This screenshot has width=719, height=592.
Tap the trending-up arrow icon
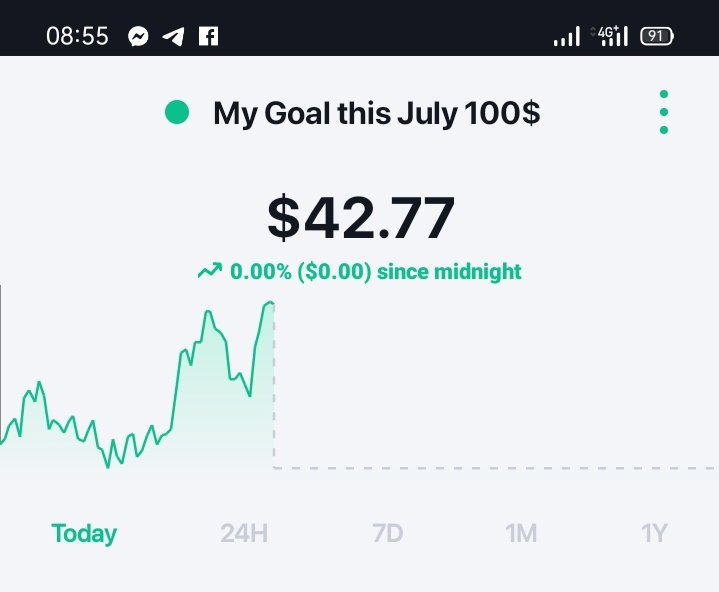(x=210, y=271)
